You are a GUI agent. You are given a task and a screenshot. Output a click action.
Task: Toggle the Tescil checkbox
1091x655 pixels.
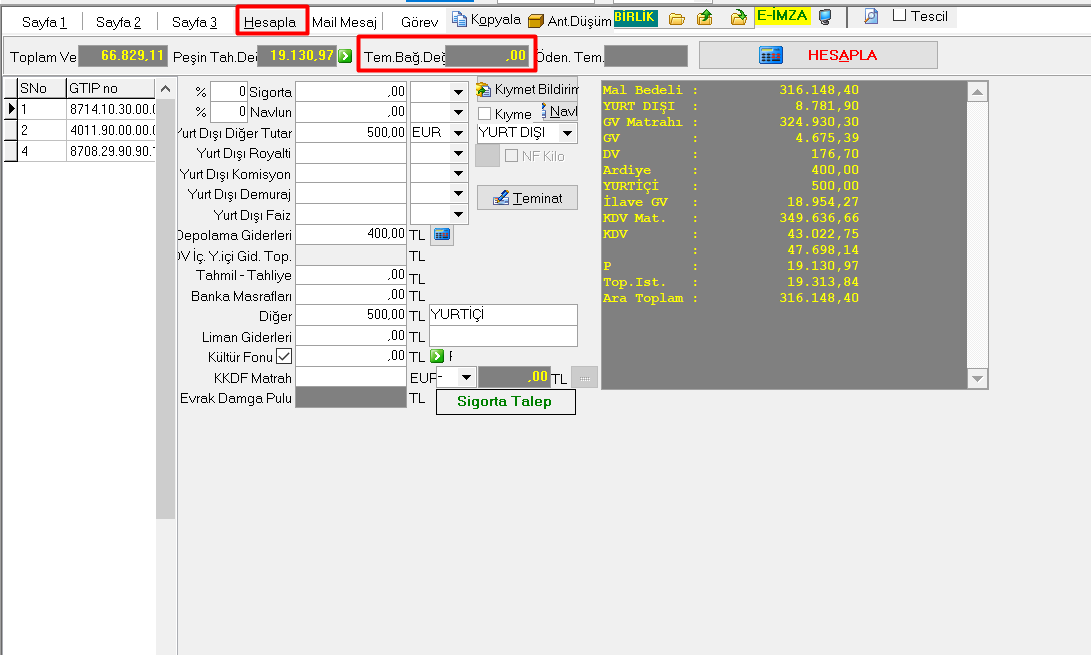pos(900,15)
